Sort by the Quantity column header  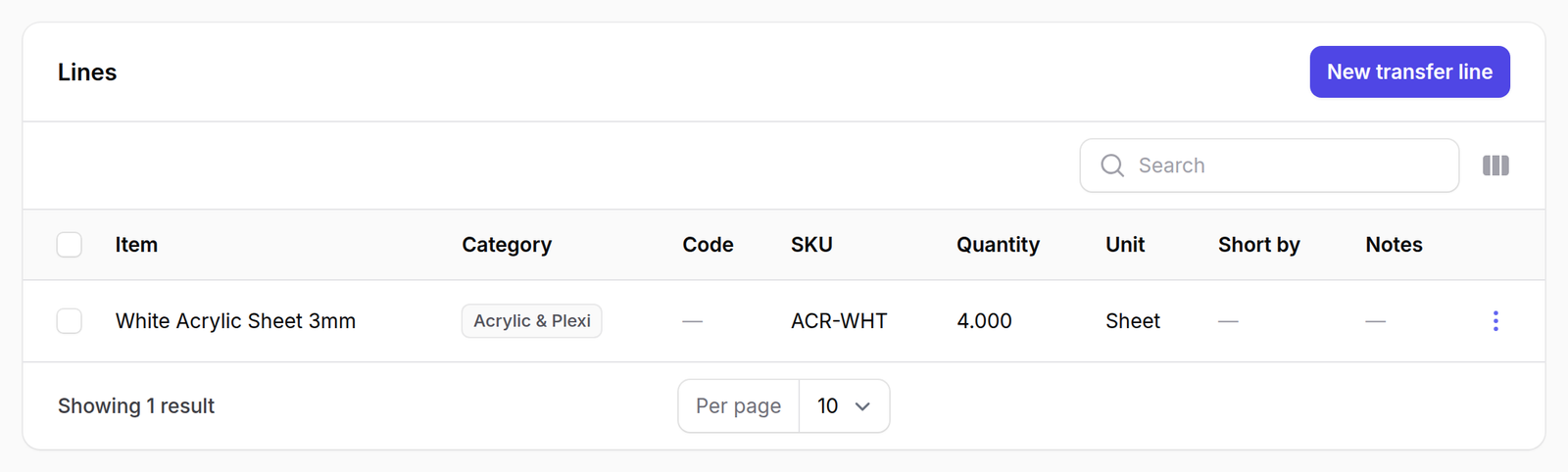click(998, 245)
